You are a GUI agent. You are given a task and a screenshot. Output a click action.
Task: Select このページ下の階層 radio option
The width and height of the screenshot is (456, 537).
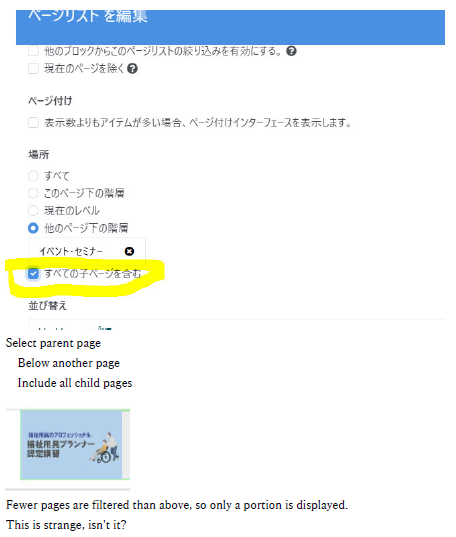point(33,193)
